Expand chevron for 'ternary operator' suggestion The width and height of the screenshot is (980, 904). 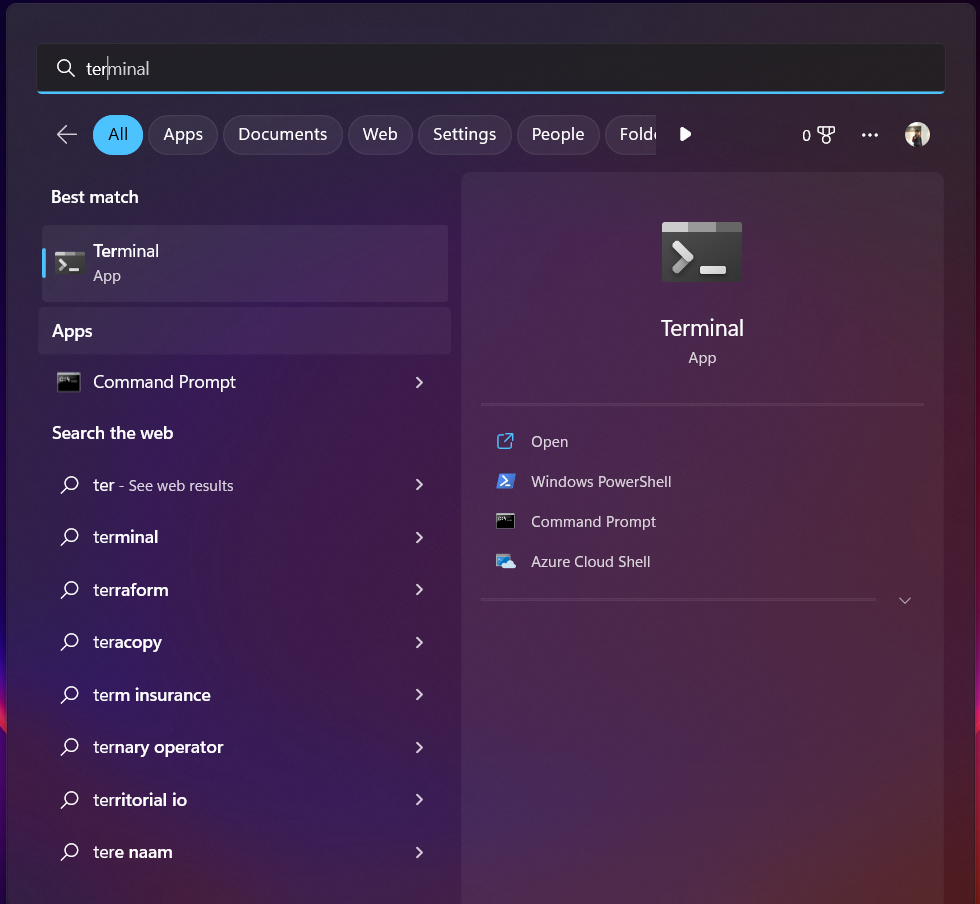click(x=419, y=747)
